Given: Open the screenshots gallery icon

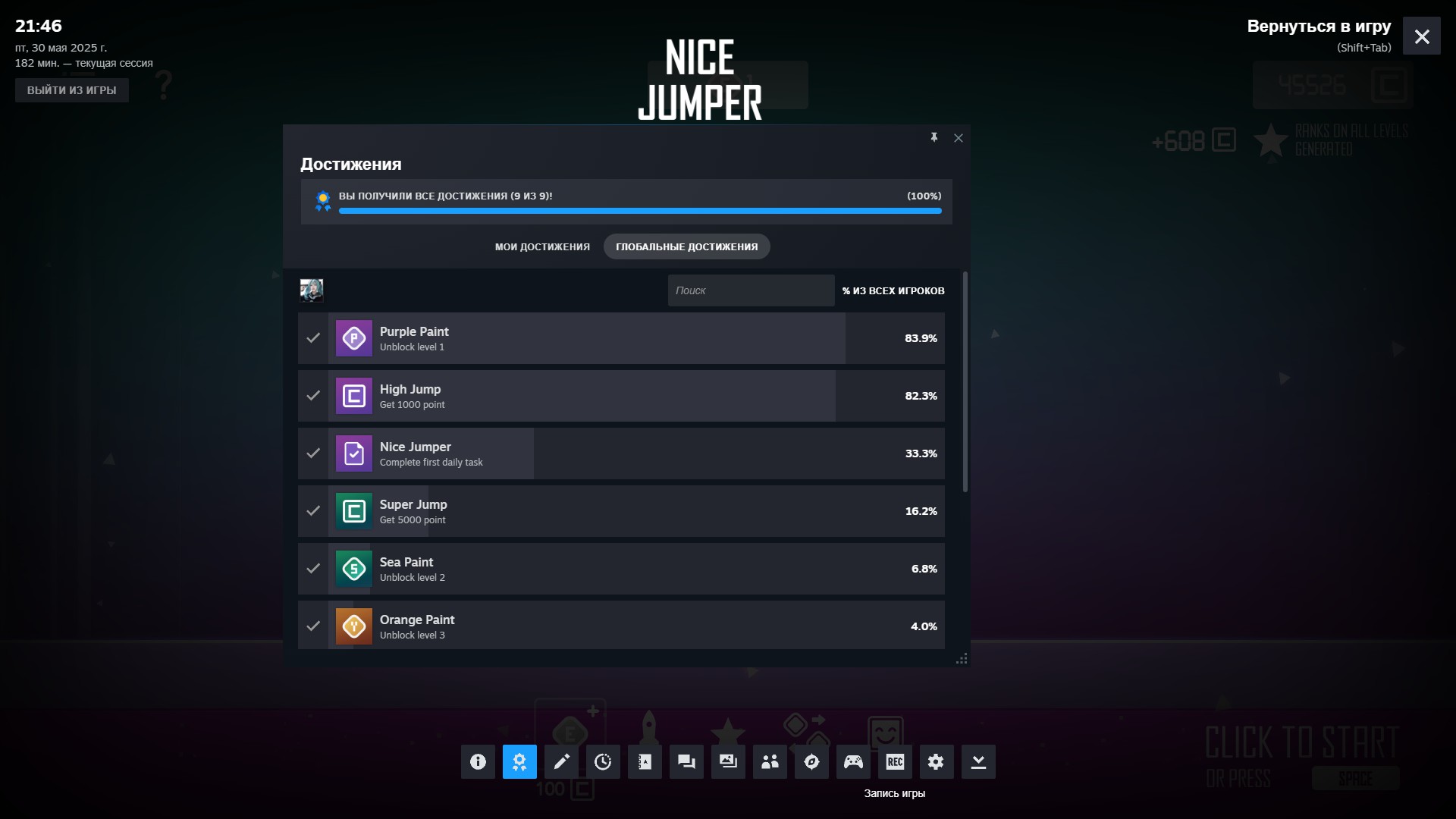Looking at the screenshot, I should (x=728, y=761).
